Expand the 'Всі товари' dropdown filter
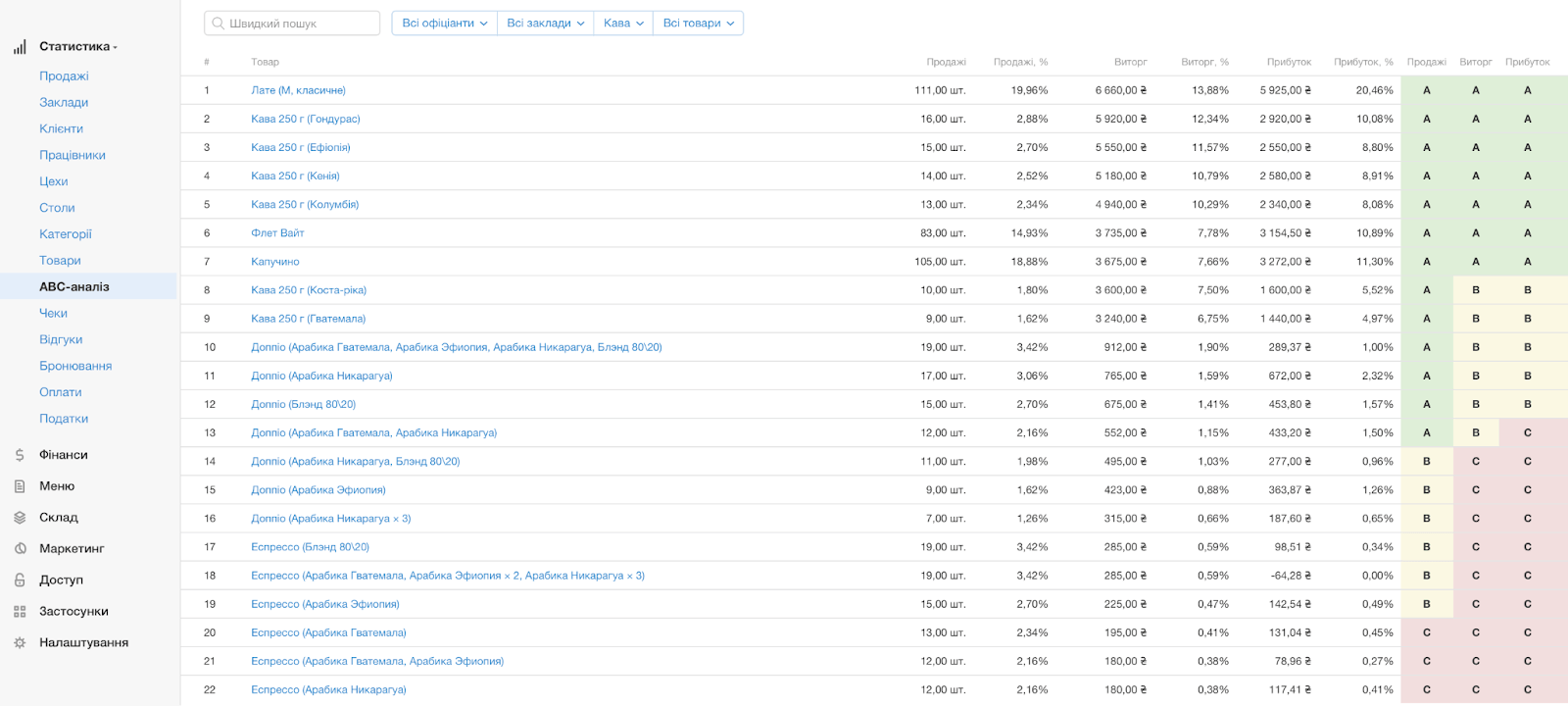The image size is (1568, 706). [x=698, y=24]
